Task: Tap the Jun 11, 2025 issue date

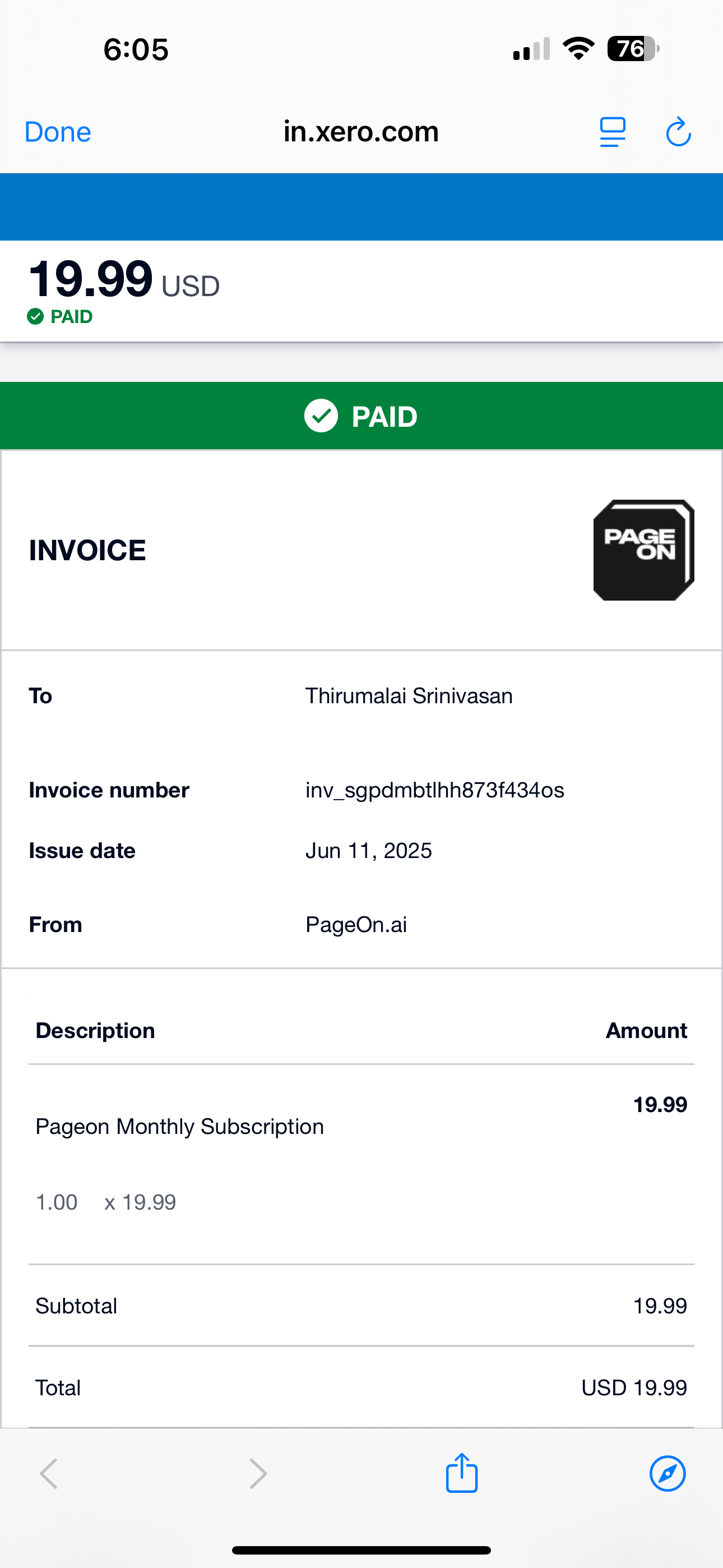Action: pos(369,851)
